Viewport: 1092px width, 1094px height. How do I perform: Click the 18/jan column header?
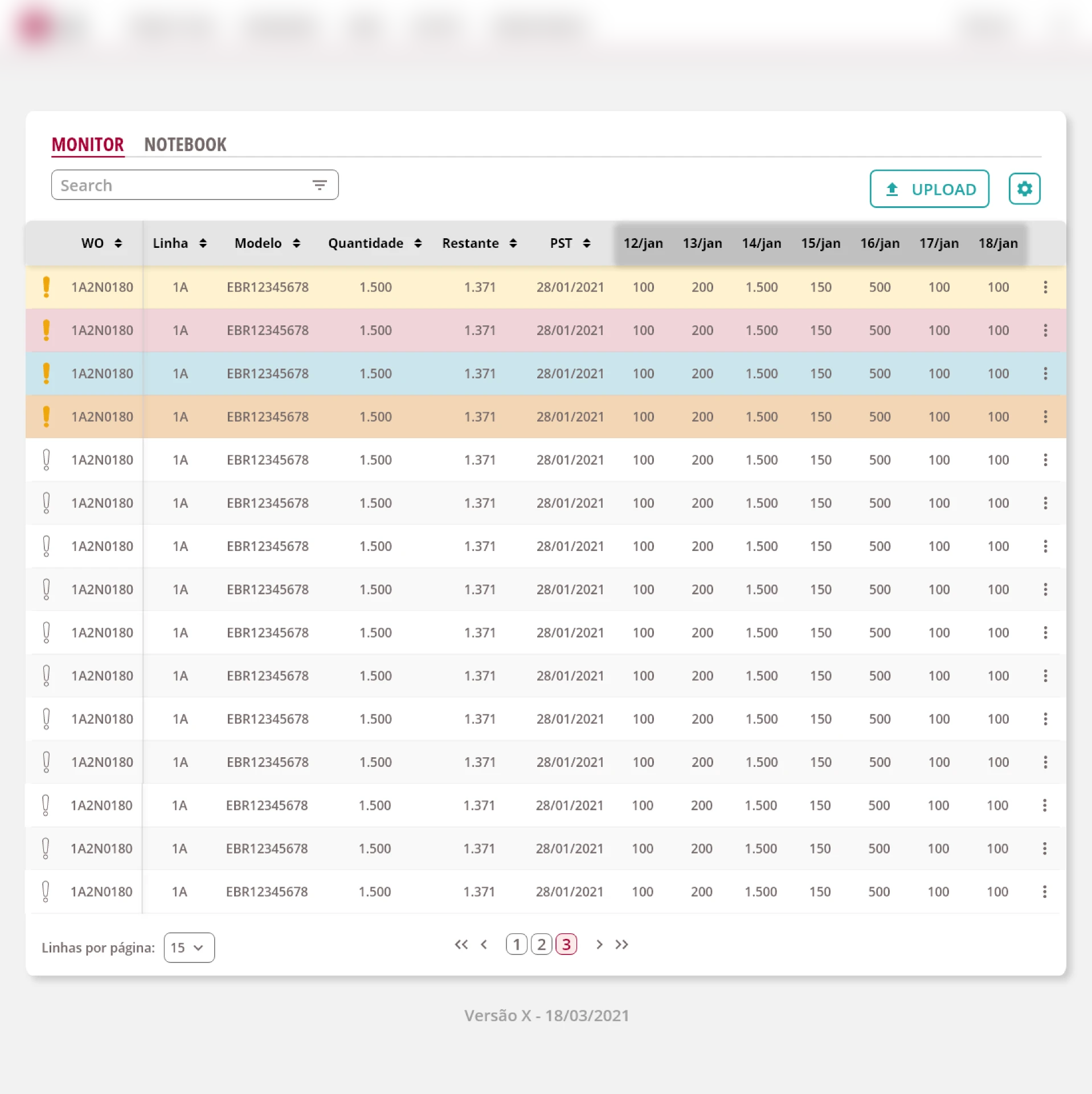point(999,243)
